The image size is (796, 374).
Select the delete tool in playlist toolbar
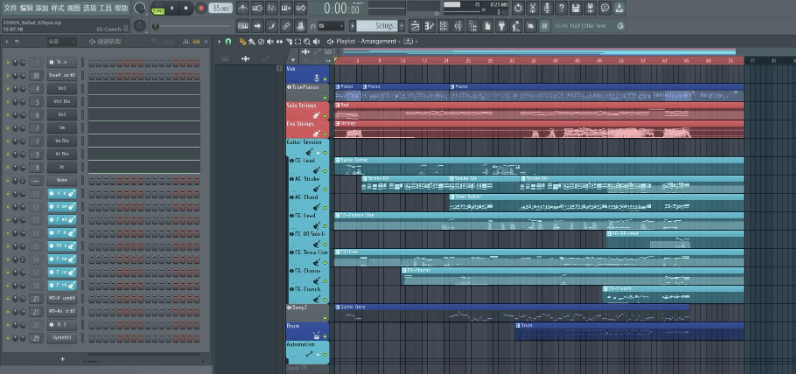point(261,42)
